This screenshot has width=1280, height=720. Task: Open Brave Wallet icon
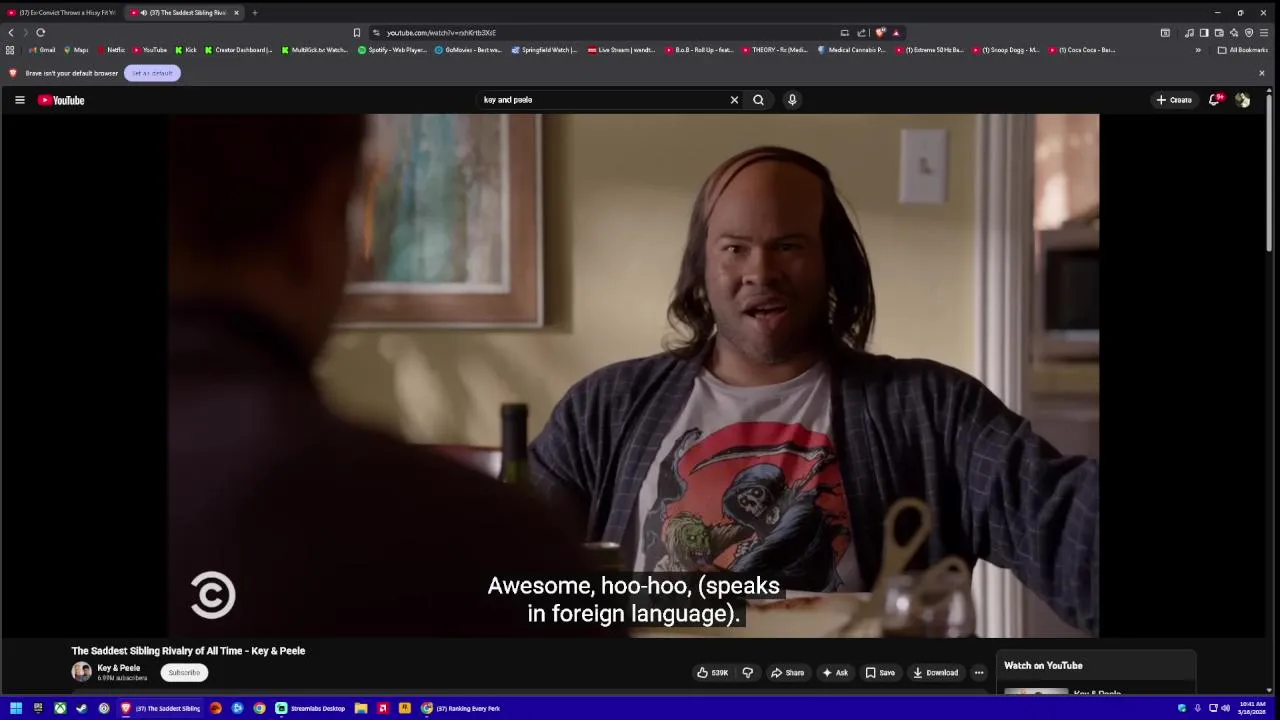click(1219, 33)
